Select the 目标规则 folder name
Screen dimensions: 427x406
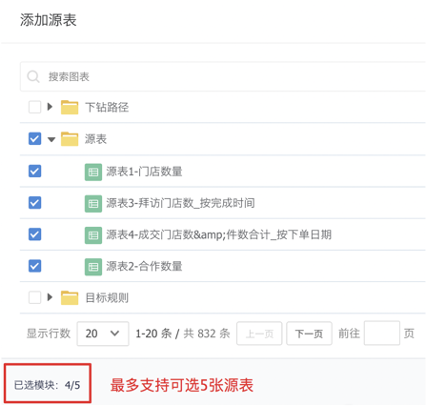coord(107,298)
